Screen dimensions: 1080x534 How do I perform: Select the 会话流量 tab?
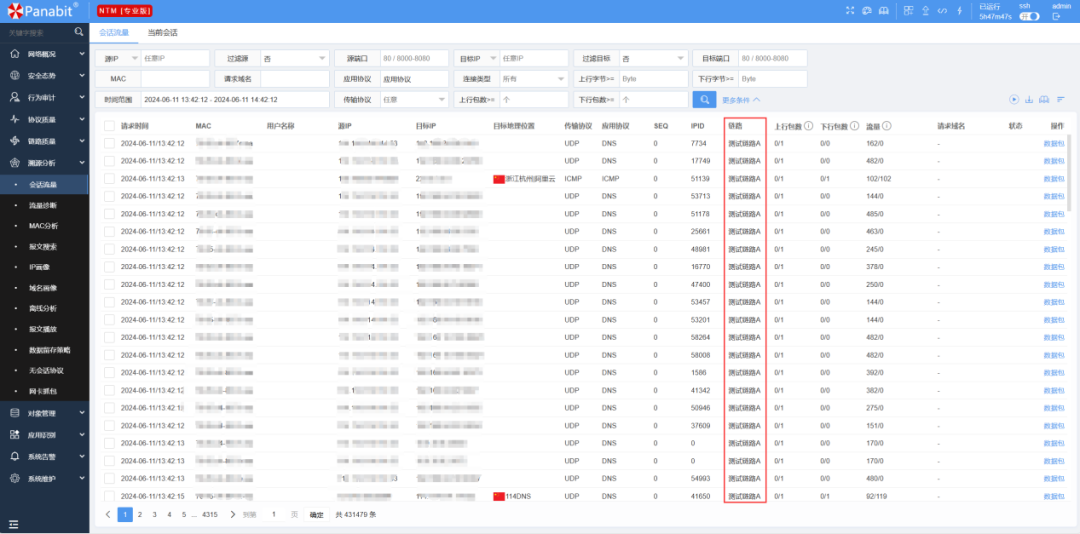coord(114,32)
